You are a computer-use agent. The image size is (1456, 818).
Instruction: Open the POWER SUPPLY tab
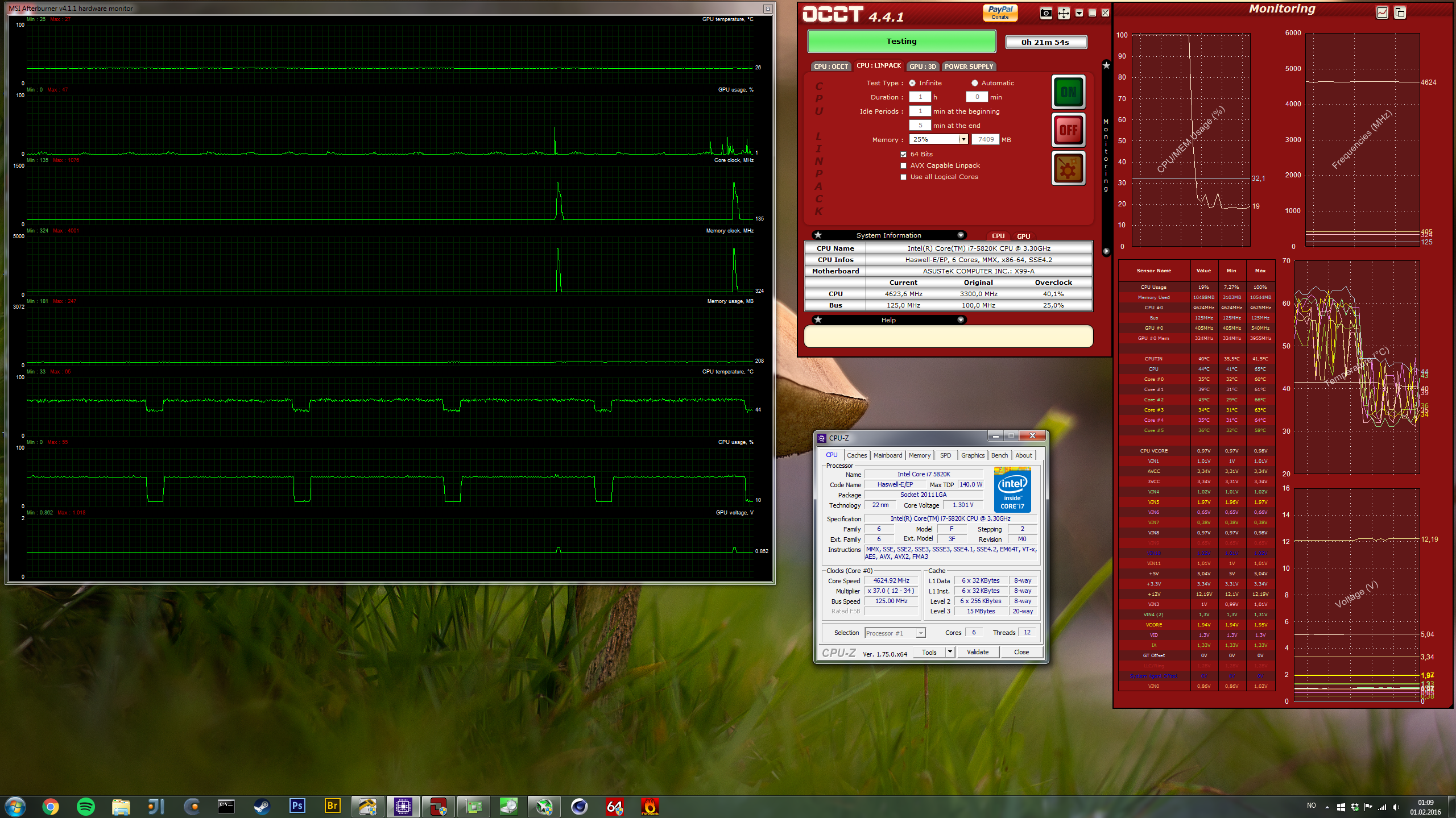pyautogui.click(x=969, y=67)
